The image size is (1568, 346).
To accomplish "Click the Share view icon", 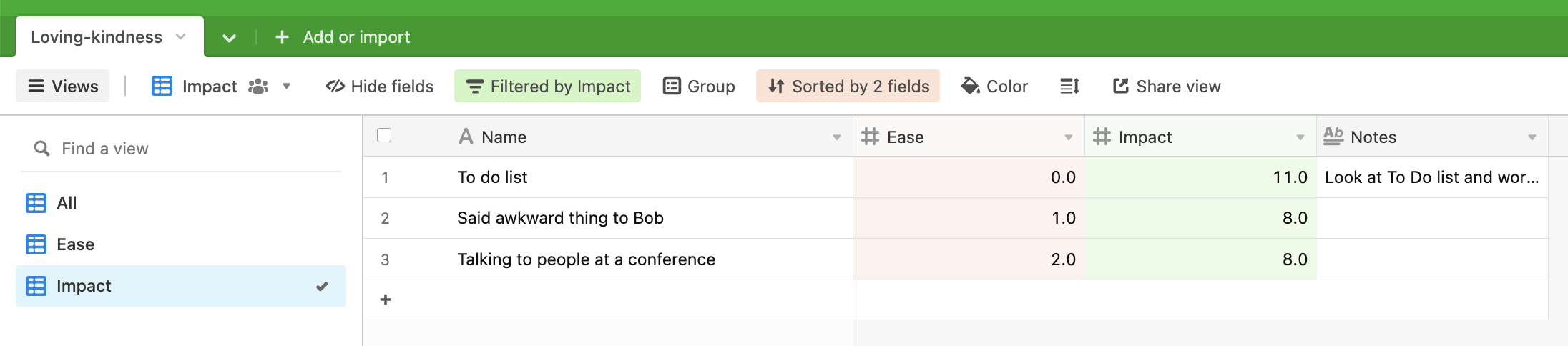I will pos(1120,86).
